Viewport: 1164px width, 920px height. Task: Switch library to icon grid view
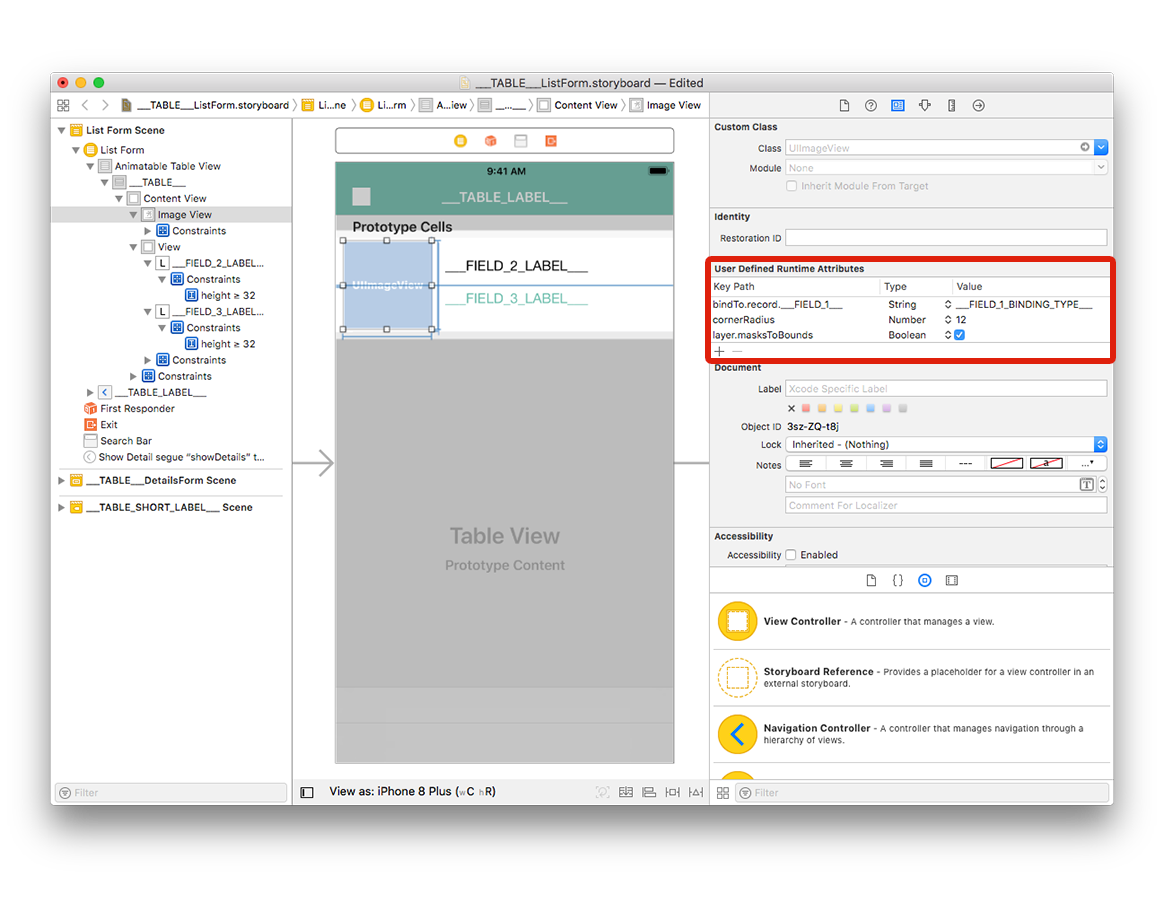tap(722, 793)
